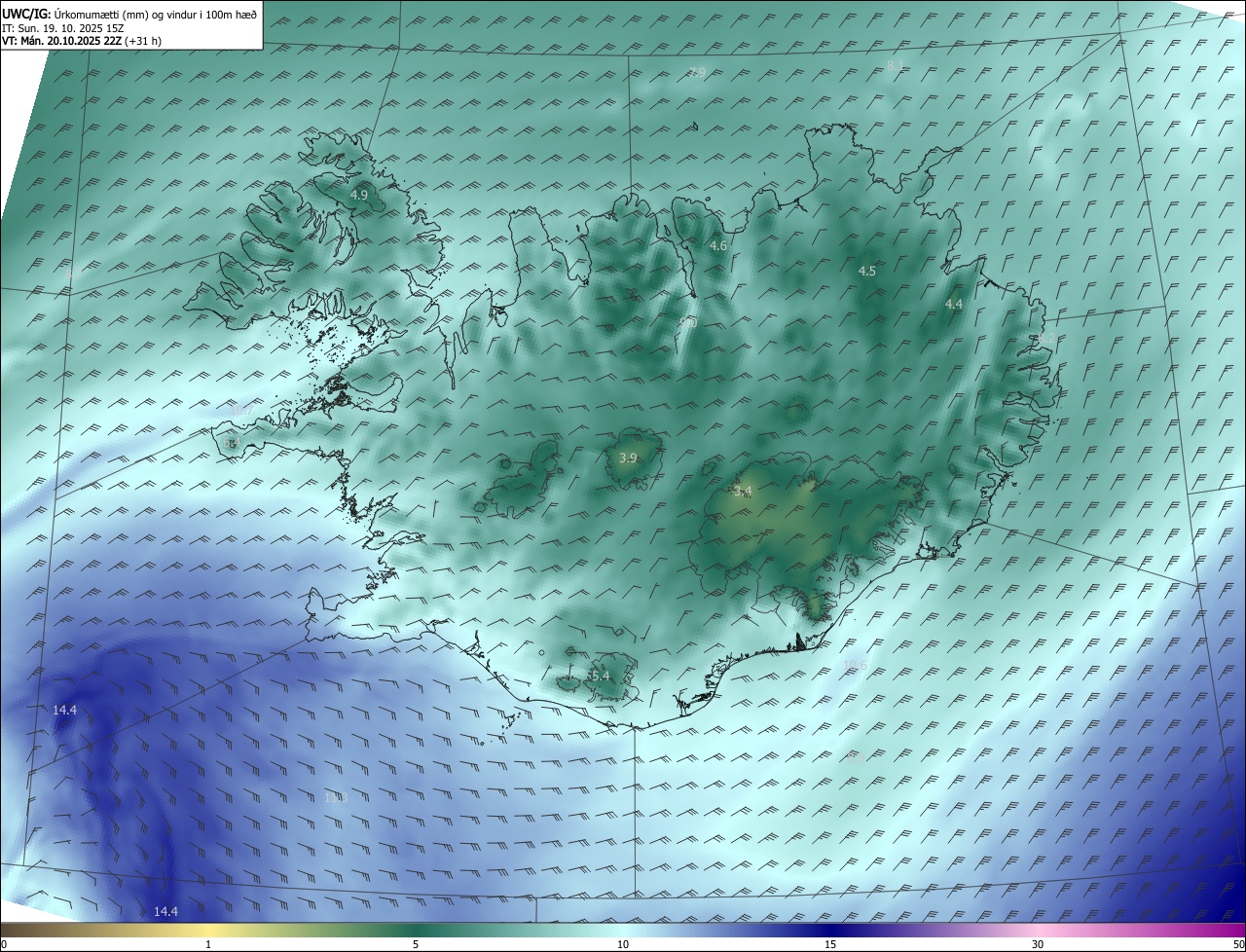Screen dimensions: 1246x952
Task: Click the 4.6 value label on the map
Action: point(718,246)
